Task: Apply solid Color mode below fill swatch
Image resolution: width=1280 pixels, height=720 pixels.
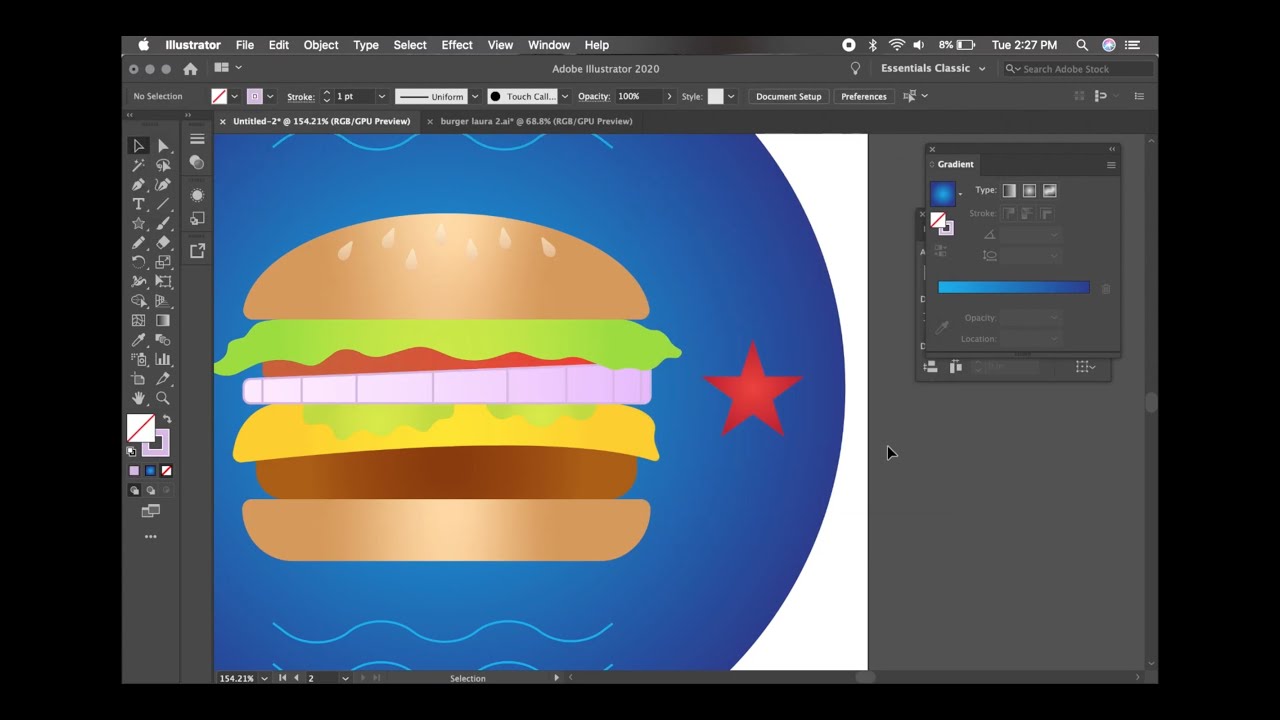Action: pyautogui.click(x=134, y=471)
